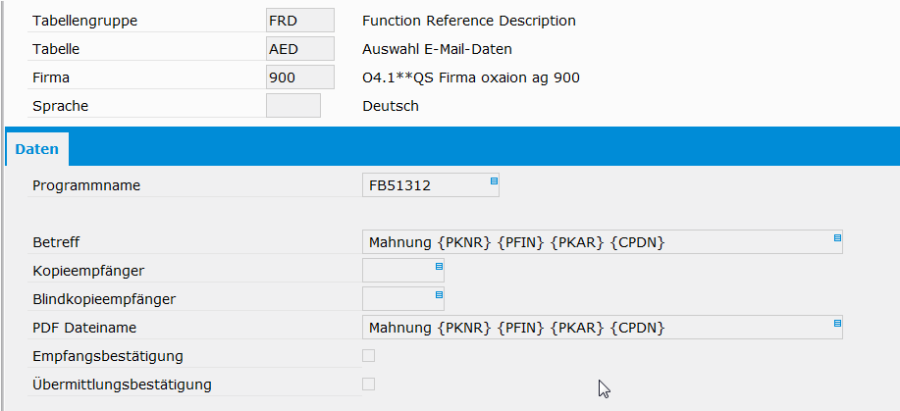Enable the Übermittlungsbestätigung checkbox
Viewport: 900px width, 411px height.
pyautogui.click(x=368, y=384)
